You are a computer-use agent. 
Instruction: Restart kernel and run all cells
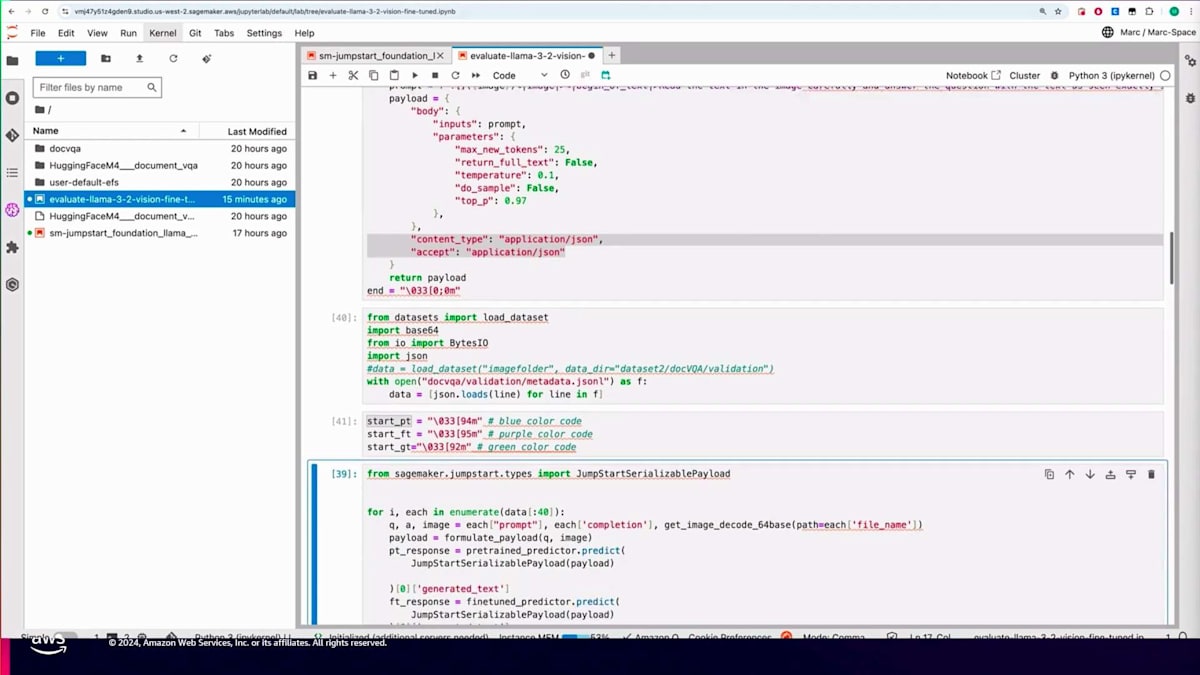[475, 75]
